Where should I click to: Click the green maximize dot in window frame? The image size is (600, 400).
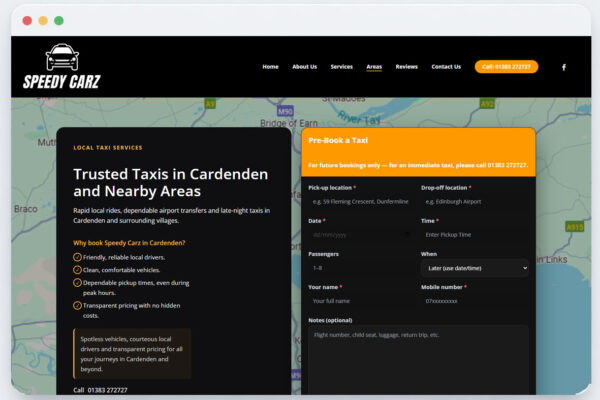point(58,20)
